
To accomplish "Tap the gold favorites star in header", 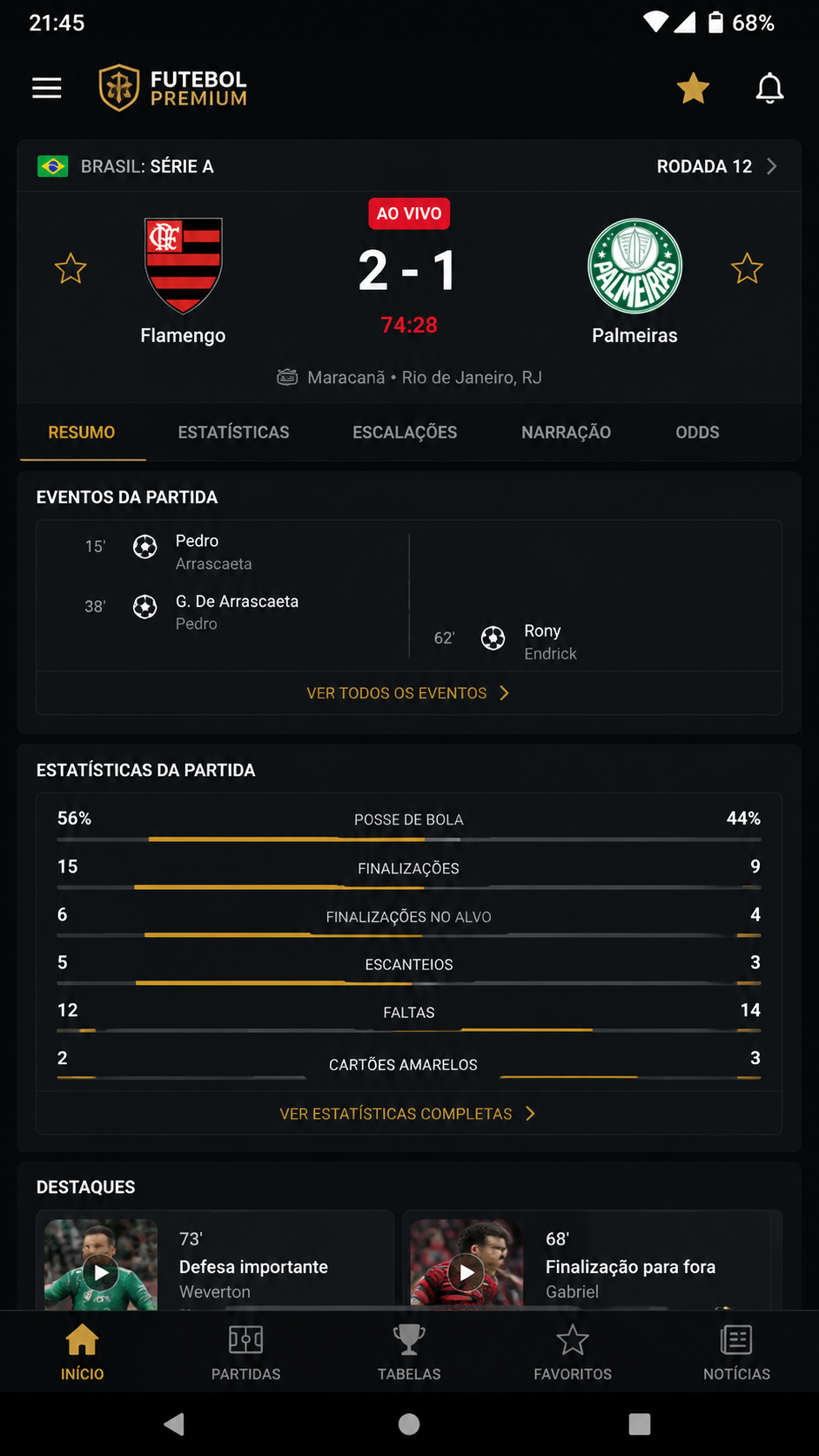I will pos(693,88).
